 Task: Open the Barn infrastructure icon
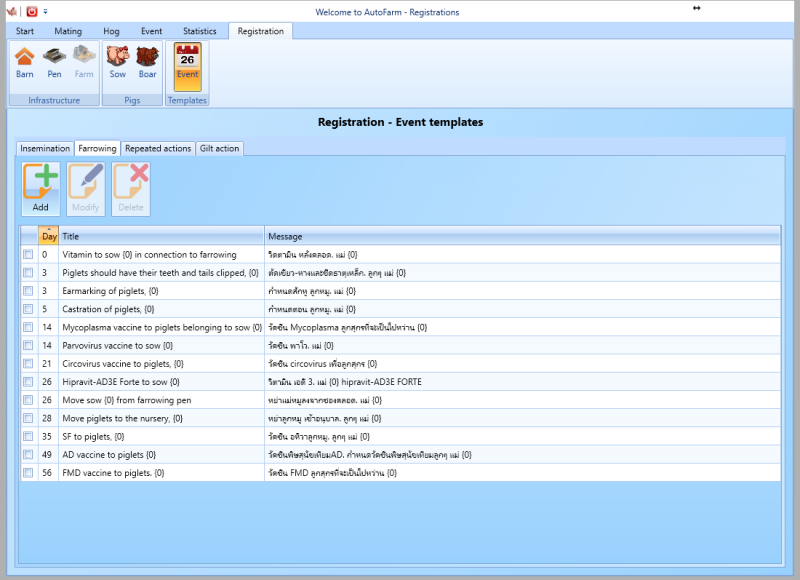[x=24, y=62]
